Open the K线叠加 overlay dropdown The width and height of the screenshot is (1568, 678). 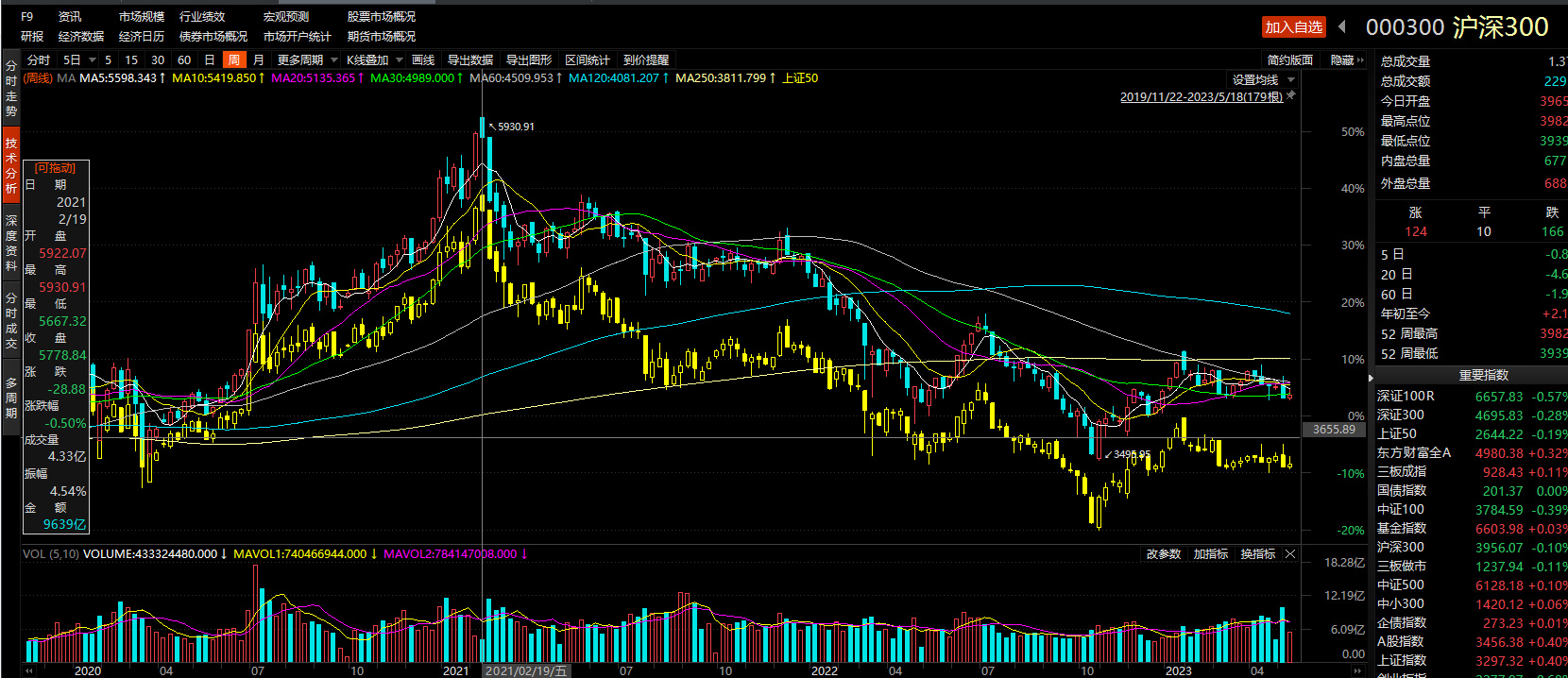374,60
